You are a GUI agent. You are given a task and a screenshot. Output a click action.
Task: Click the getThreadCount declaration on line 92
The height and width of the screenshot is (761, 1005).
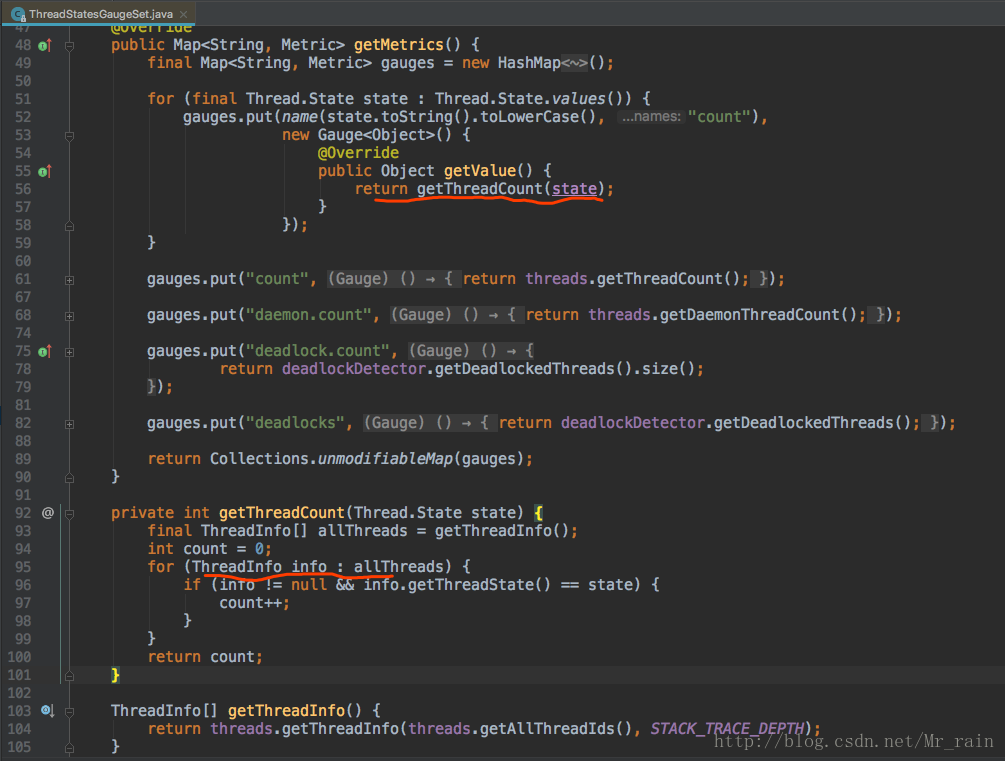point(282,513)
